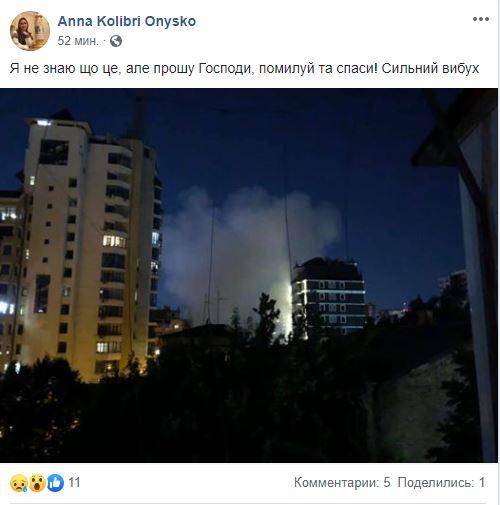View the 'Поделились: 1' shares list

441,483
